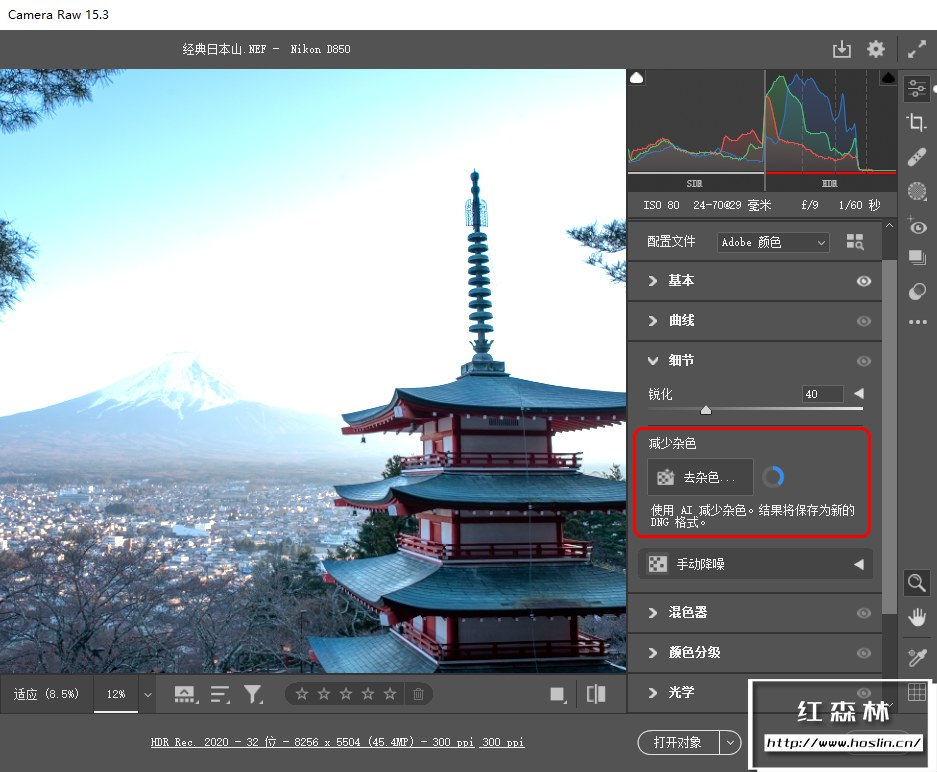
Task: Collapse the 细节 panel section
Action: tap(653, 361)
